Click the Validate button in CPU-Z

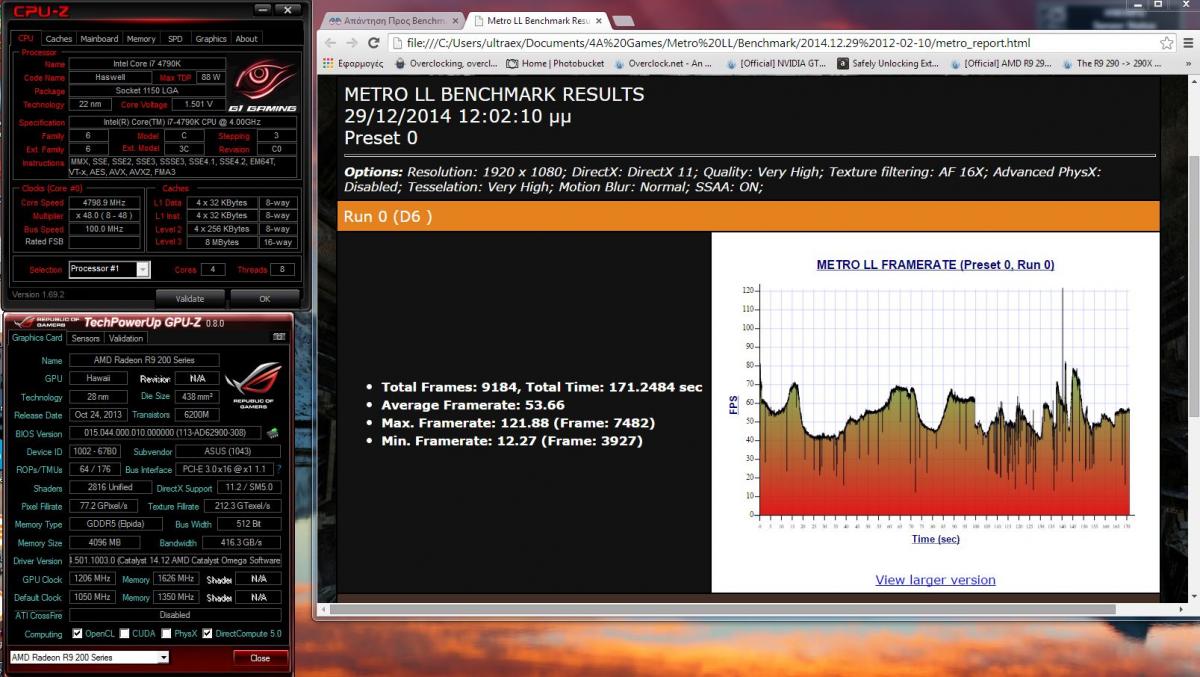coord(190,298)
